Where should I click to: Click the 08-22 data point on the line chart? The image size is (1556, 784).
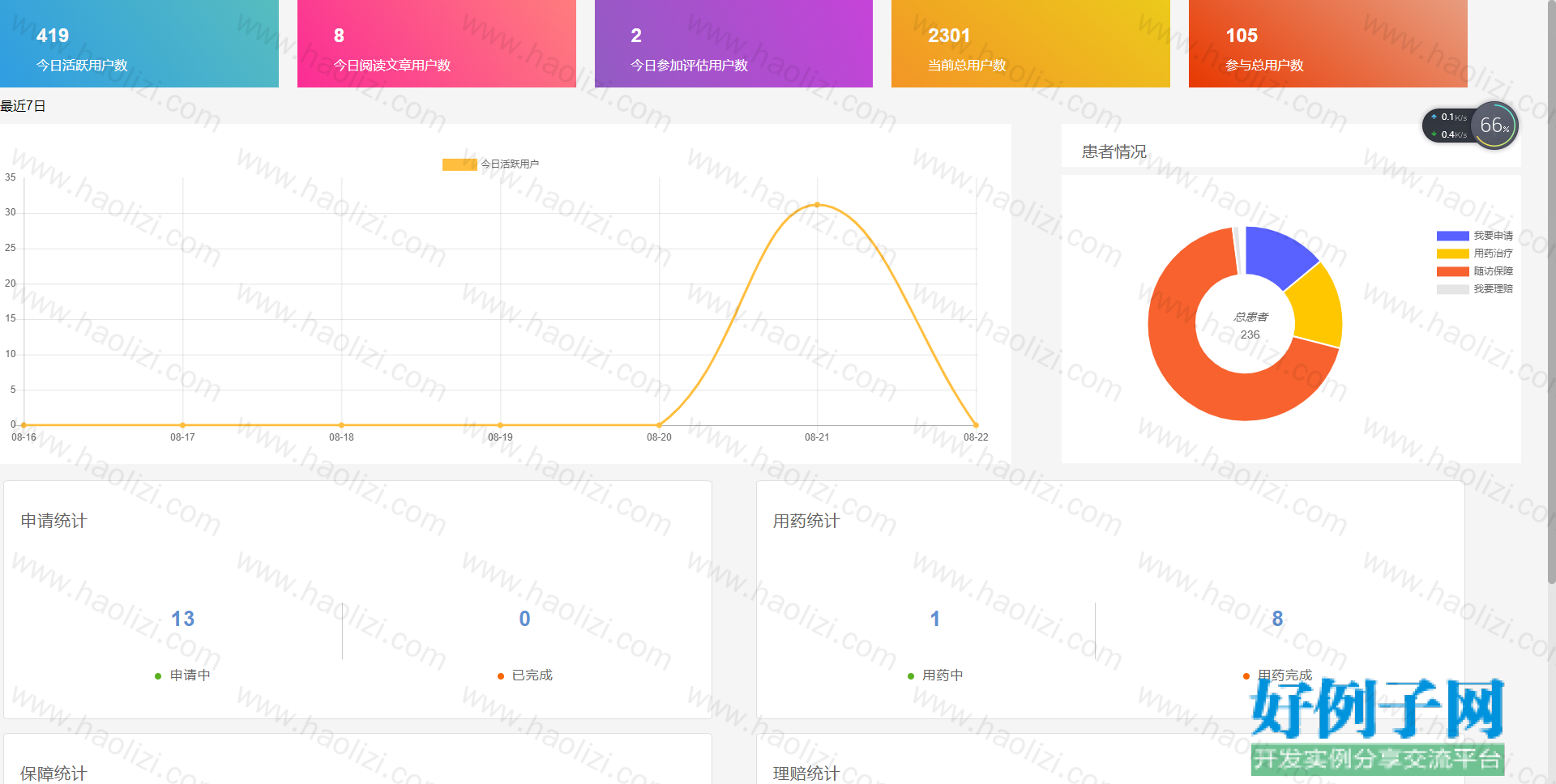pos(976,425)
